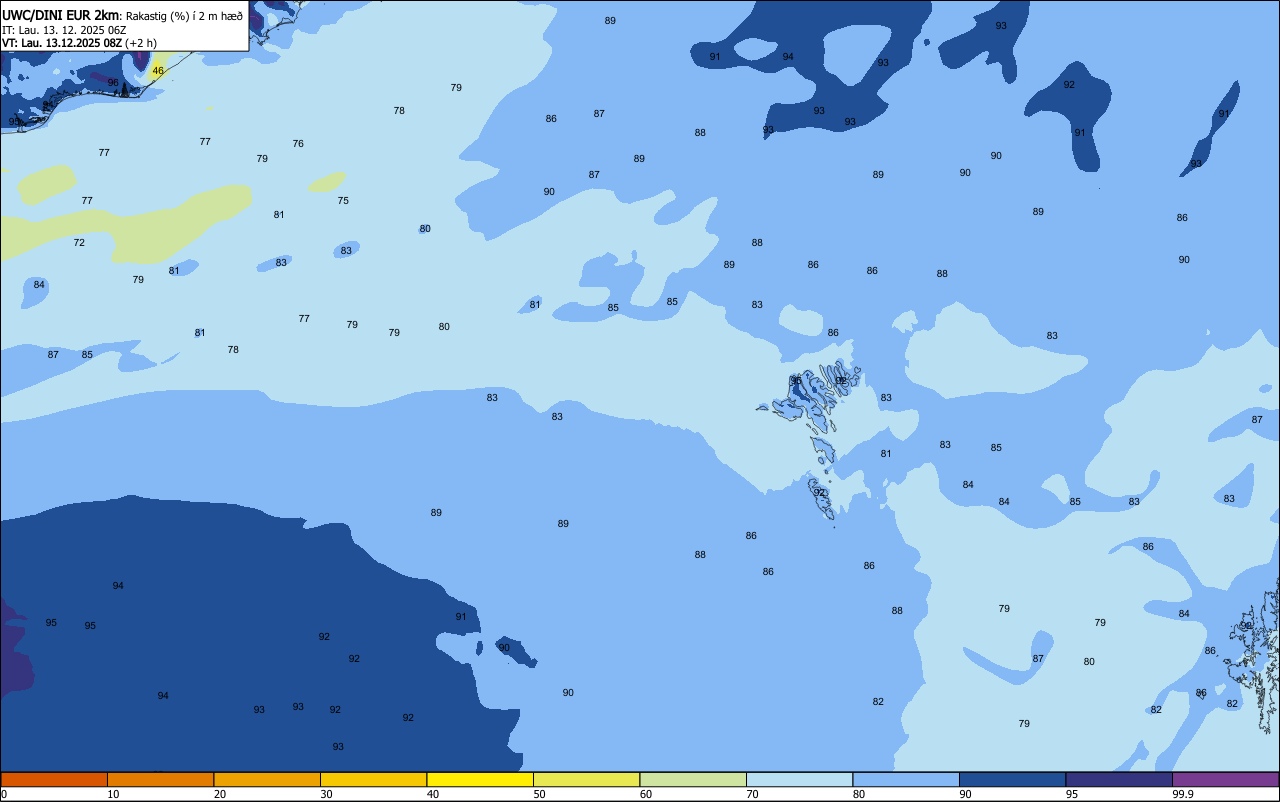The image size is (1280, 802).
Task: Click the legend scale label '99.9'
Action: click(1183, 794)
